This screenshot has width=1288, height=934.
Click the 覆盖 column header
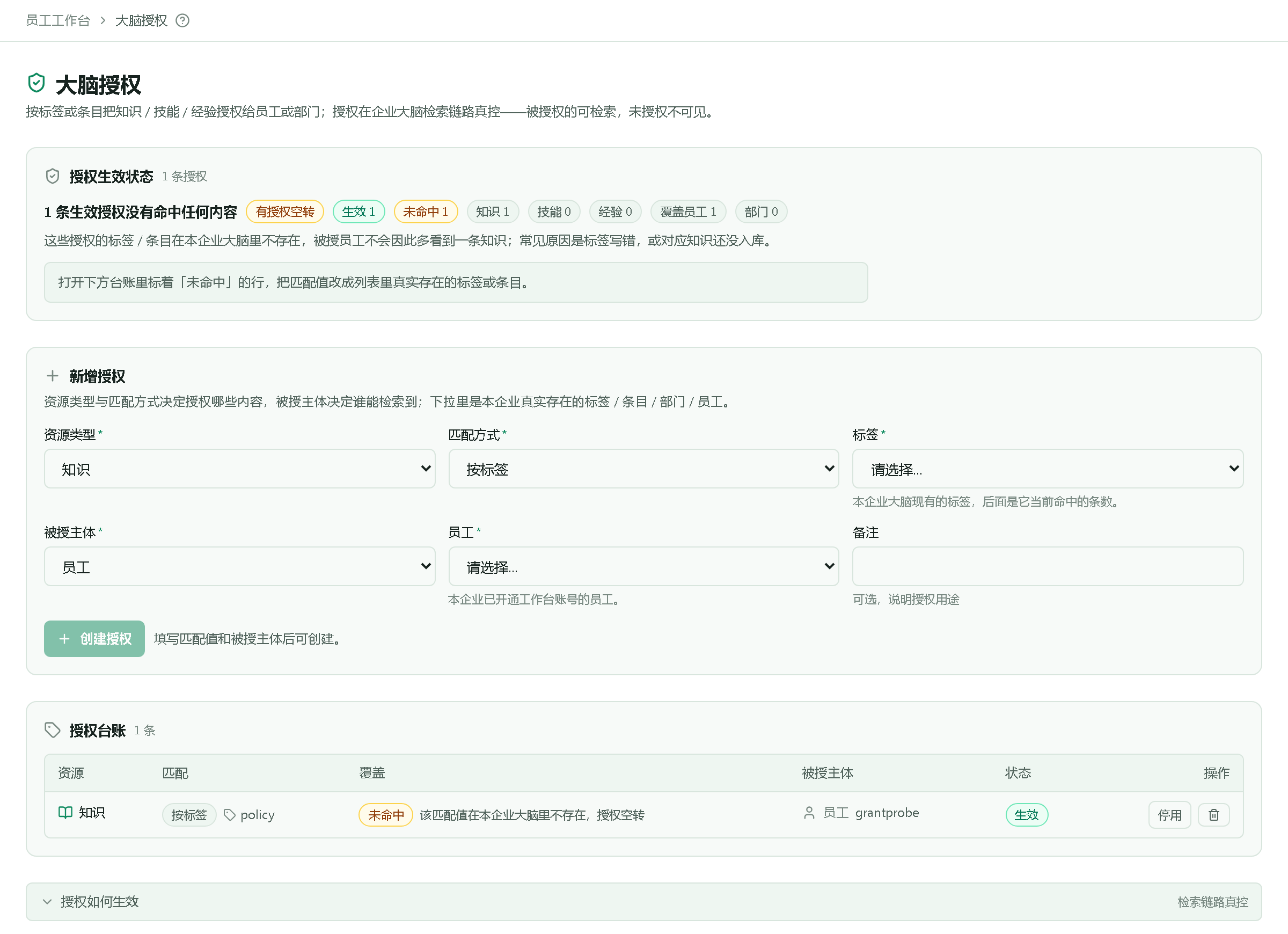(x=372, y=772)
